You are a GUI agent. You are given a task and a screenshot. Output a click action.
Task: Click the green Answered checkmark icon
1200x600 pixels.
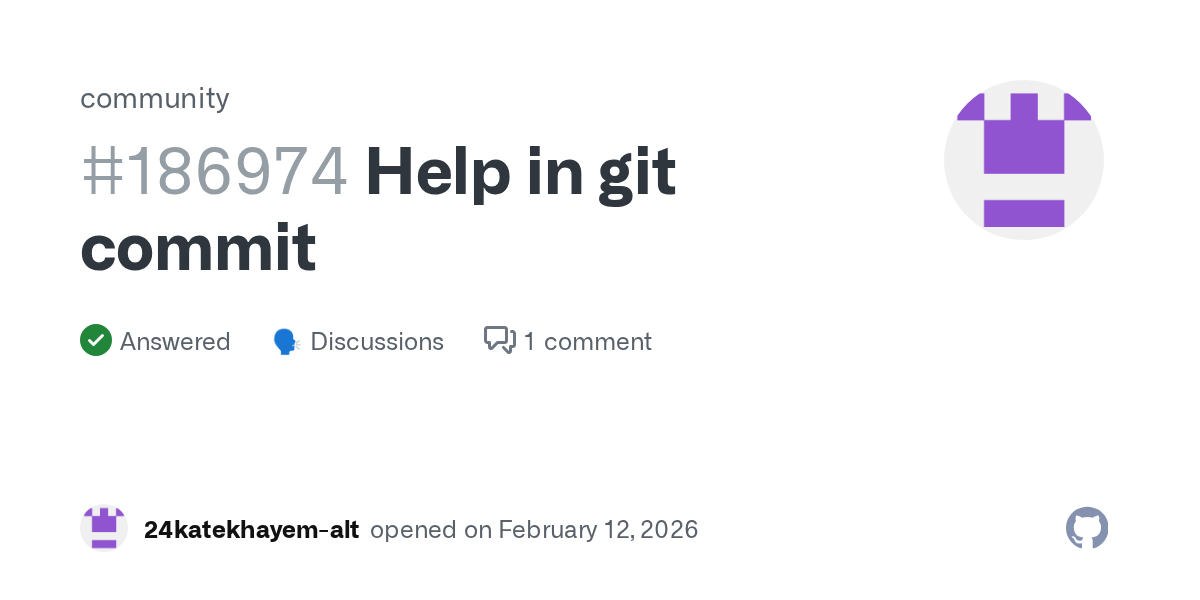(96, 341)
